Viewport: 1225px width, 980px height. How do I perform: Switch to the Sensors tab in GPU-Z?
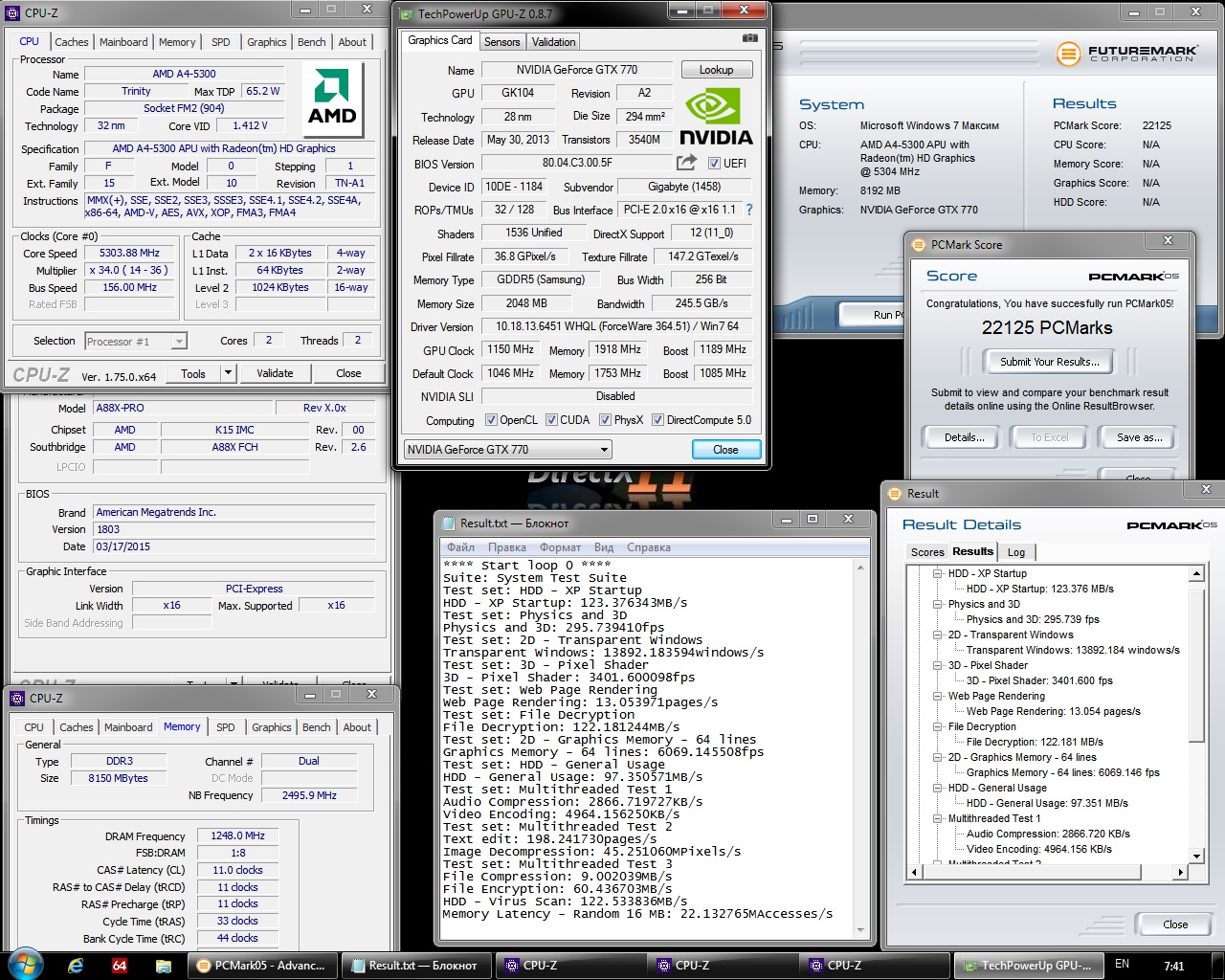point(501,42)
